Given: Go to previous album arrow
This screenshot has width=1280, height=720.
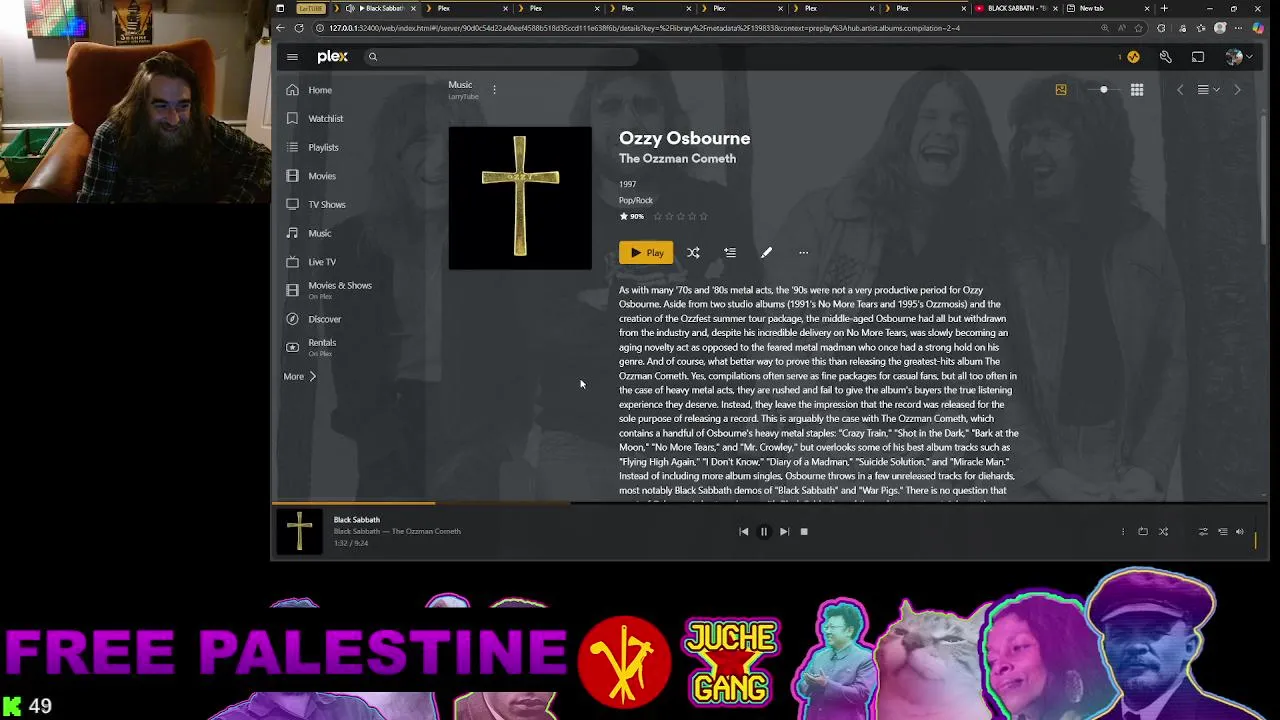Looking at the screenshot, I should pos(1180,90).
